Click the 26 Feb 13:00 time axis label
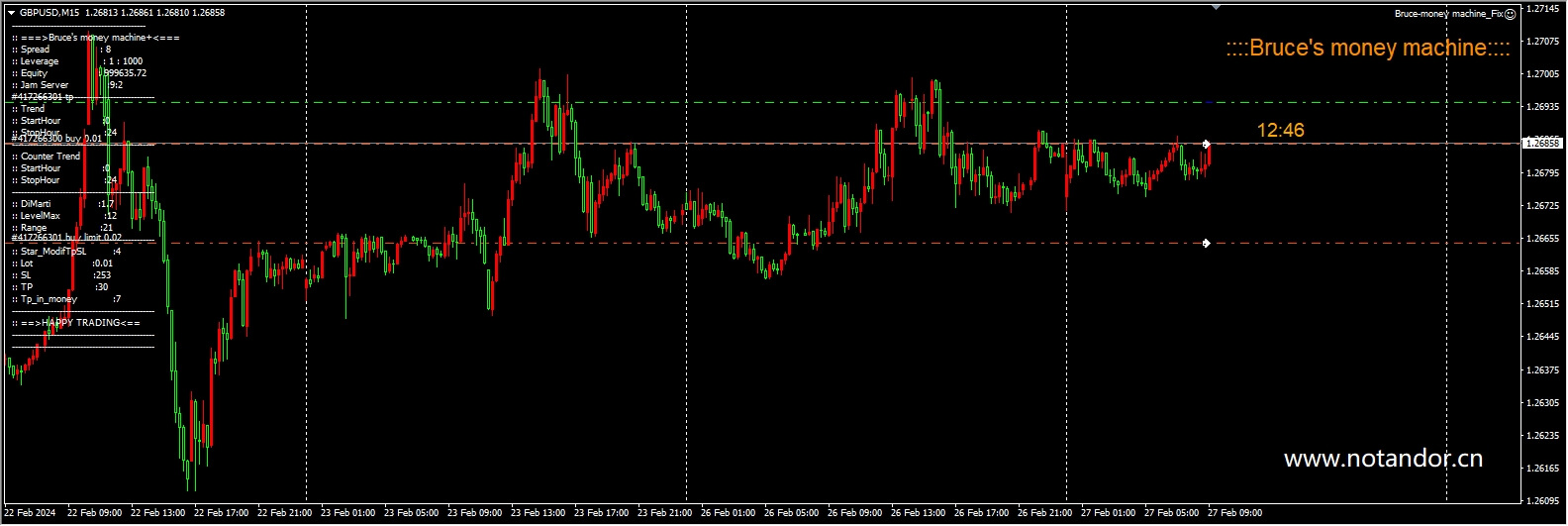The width and height of the screenshot is (1568, 526). tap(918, 513)
